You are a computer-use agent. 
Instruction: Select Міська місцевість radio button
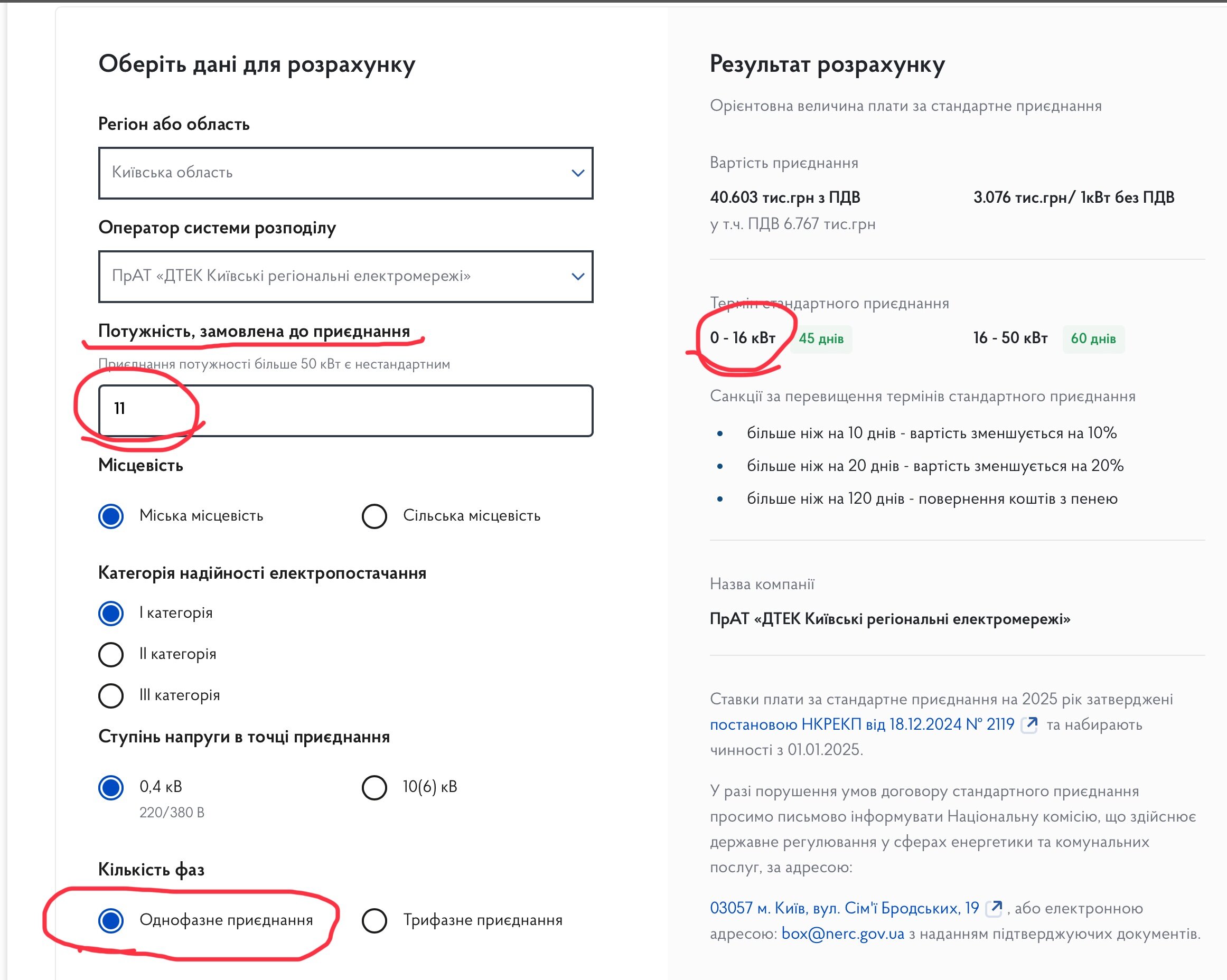tap(111, 516)
